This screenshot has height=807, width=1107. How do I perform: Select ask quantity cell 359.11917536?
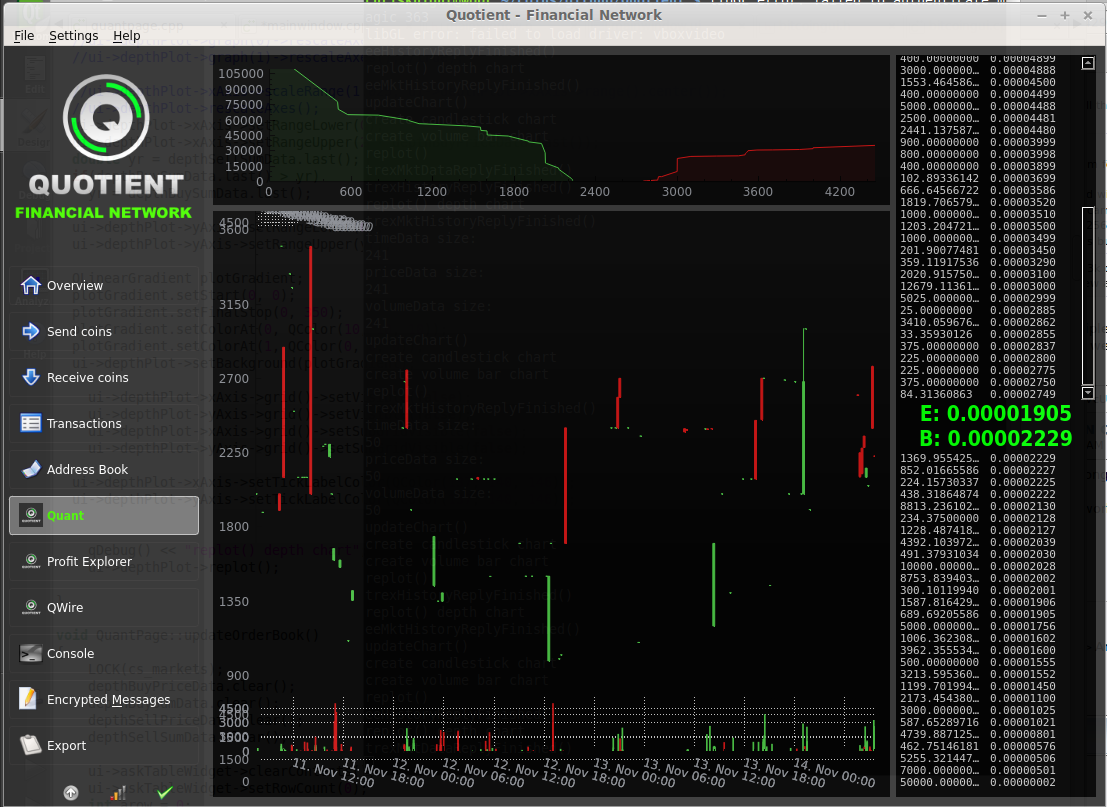(940, 262)
